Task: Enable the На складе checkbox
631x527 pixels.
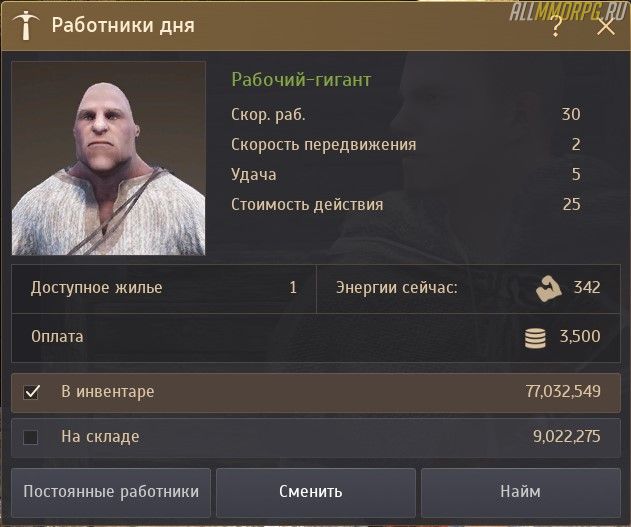Action: 31,437
